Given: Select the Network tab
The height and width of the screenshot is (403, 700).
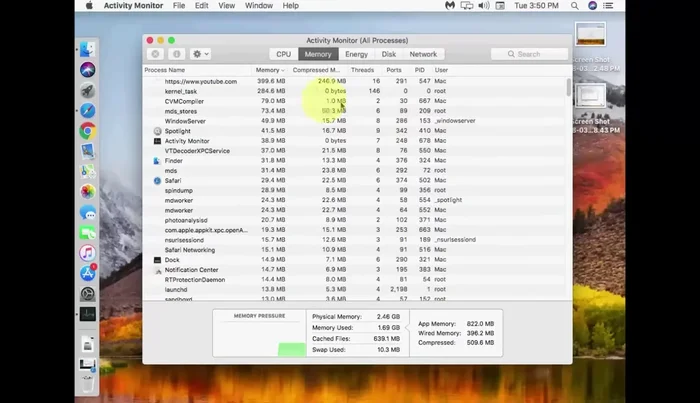Looking at the screenshot, I should coord(423,54).
